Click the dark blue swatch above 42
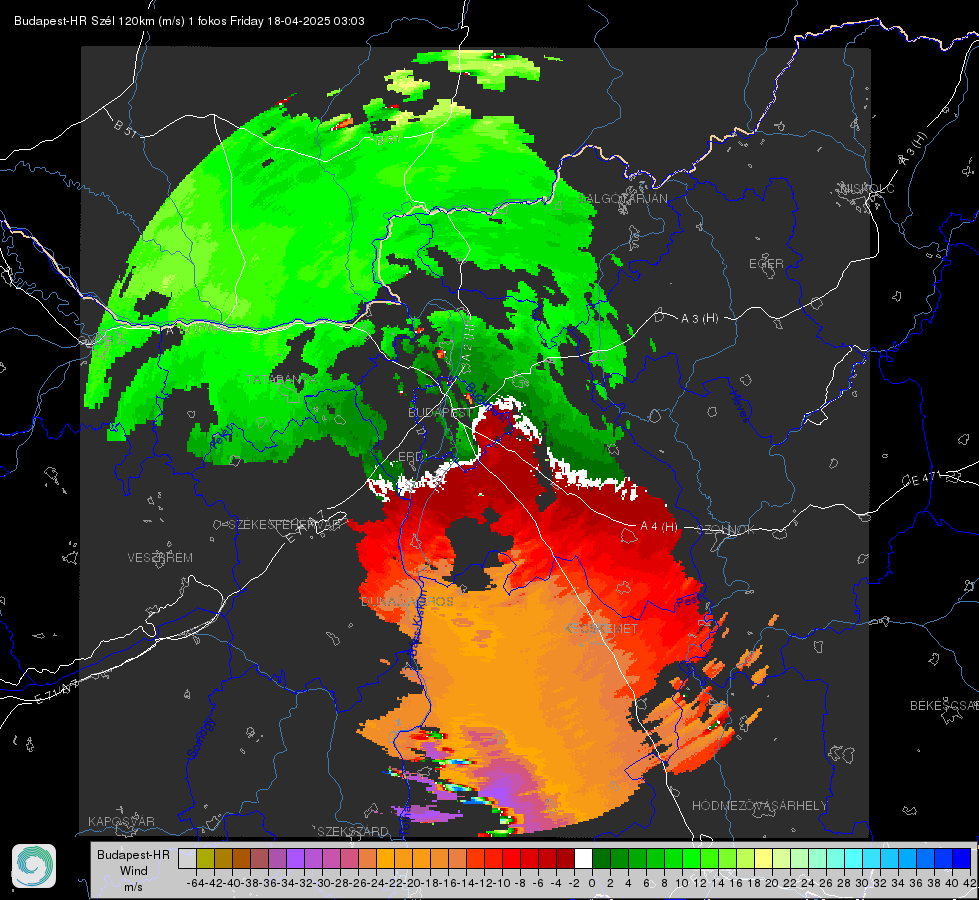 click(962, 858)
